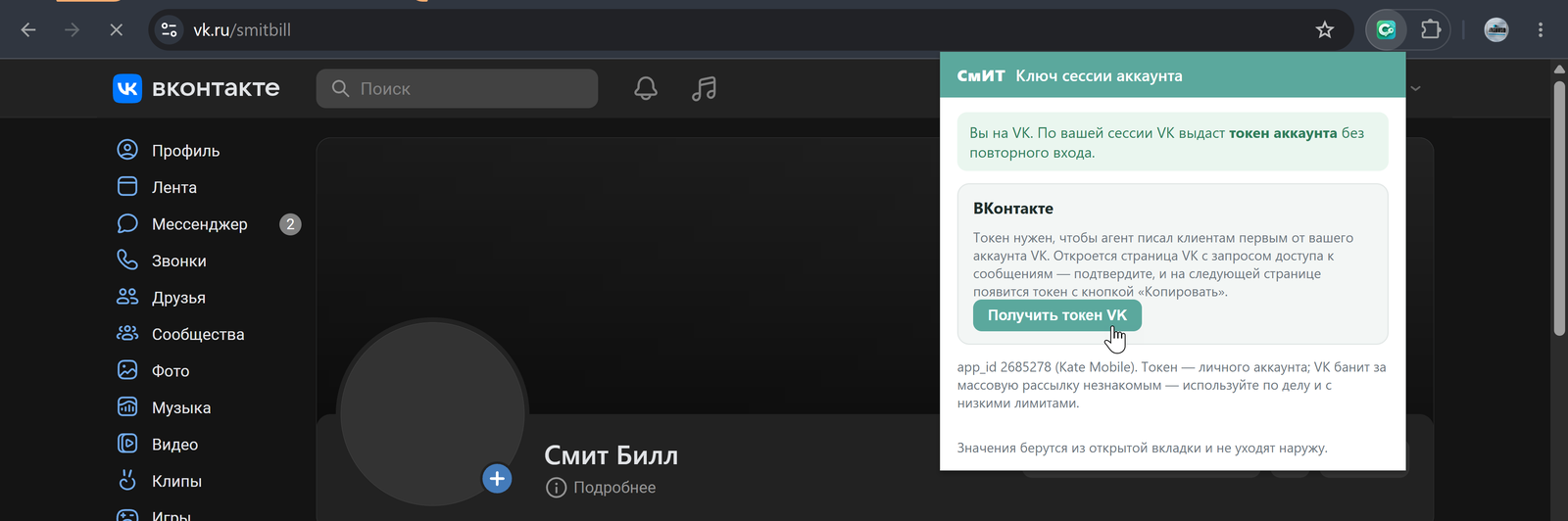
Task: Click the text Значения берутся из открытой вкладки
Action: click(x=1143, y=449)
